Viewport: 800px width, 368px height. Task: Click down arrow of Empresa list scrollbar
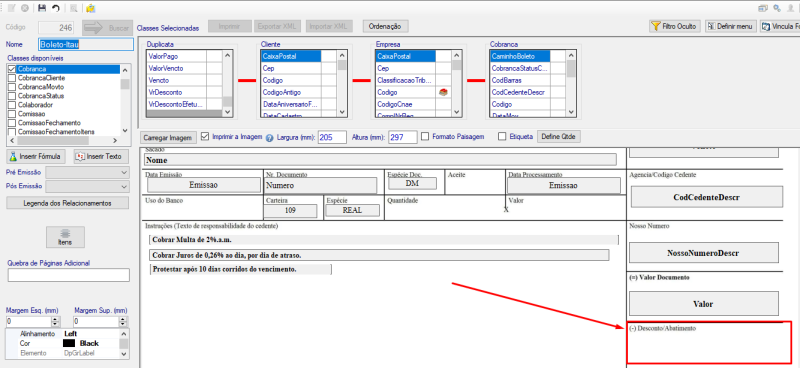click(457, 112)
